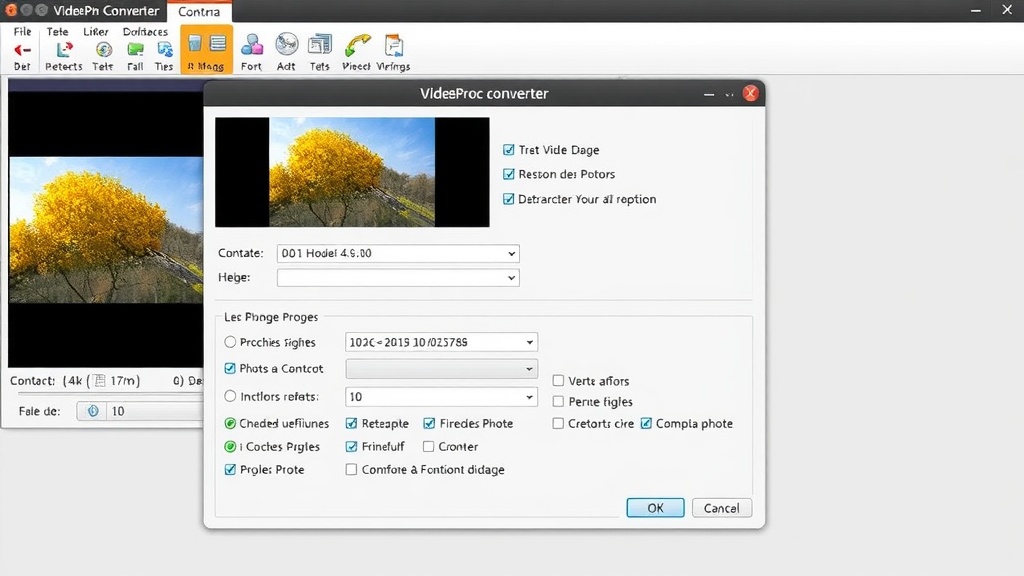1024x576 pixels.
Task: Select the Prochies fighes radio button
Action: point(231,342)
